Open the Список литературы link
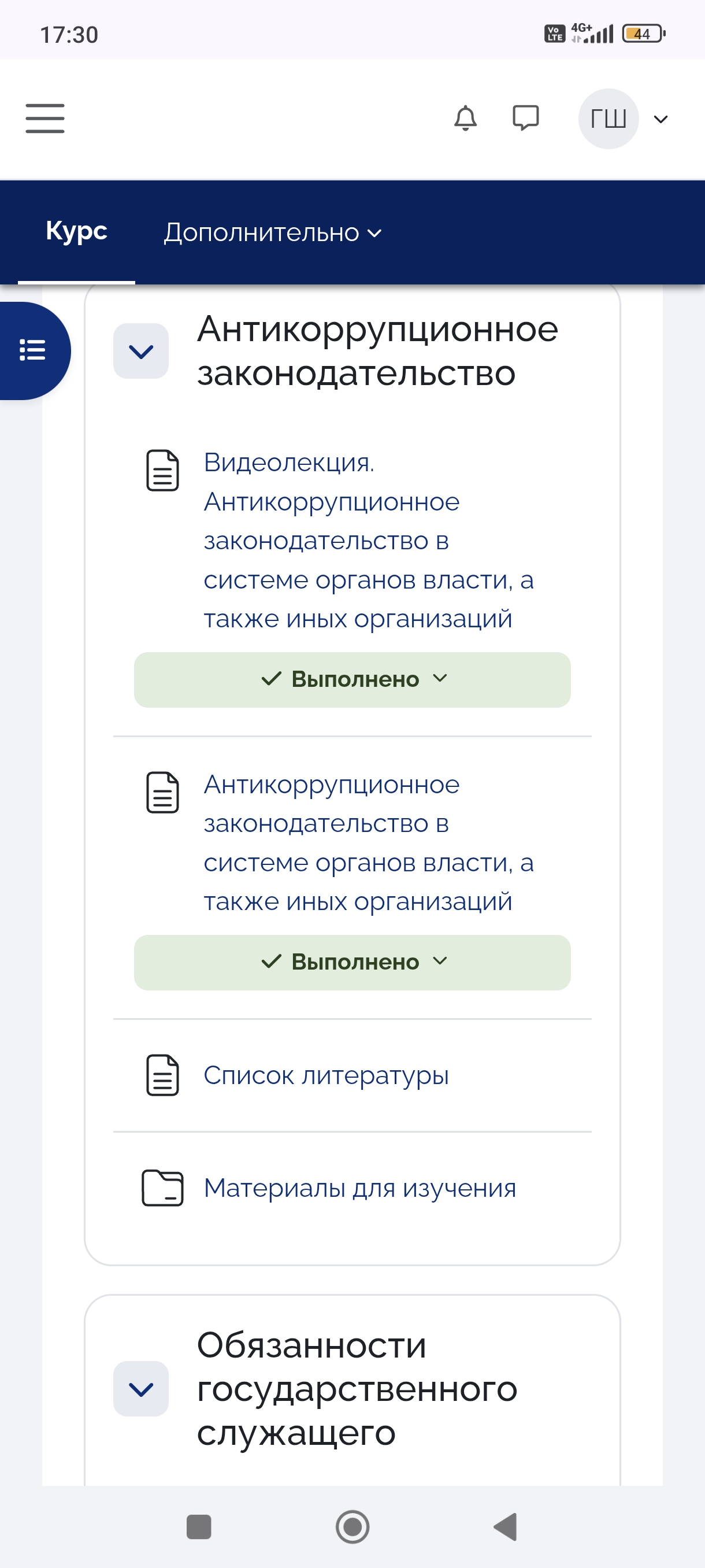705x1568 pixels. (x=326, y=1075)
